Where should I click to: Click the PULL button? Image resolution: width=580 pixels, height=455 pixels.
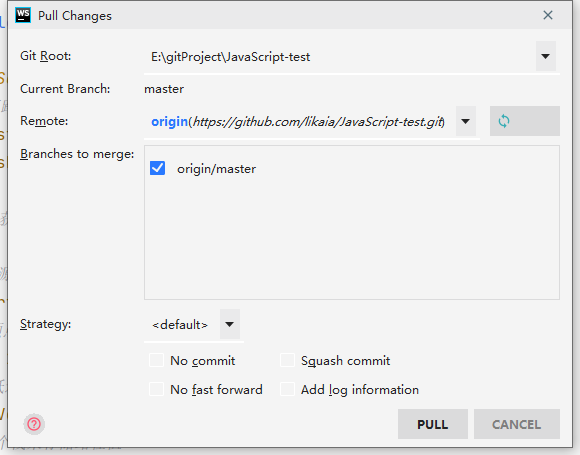pyautogui.click(x=433, y=424)
